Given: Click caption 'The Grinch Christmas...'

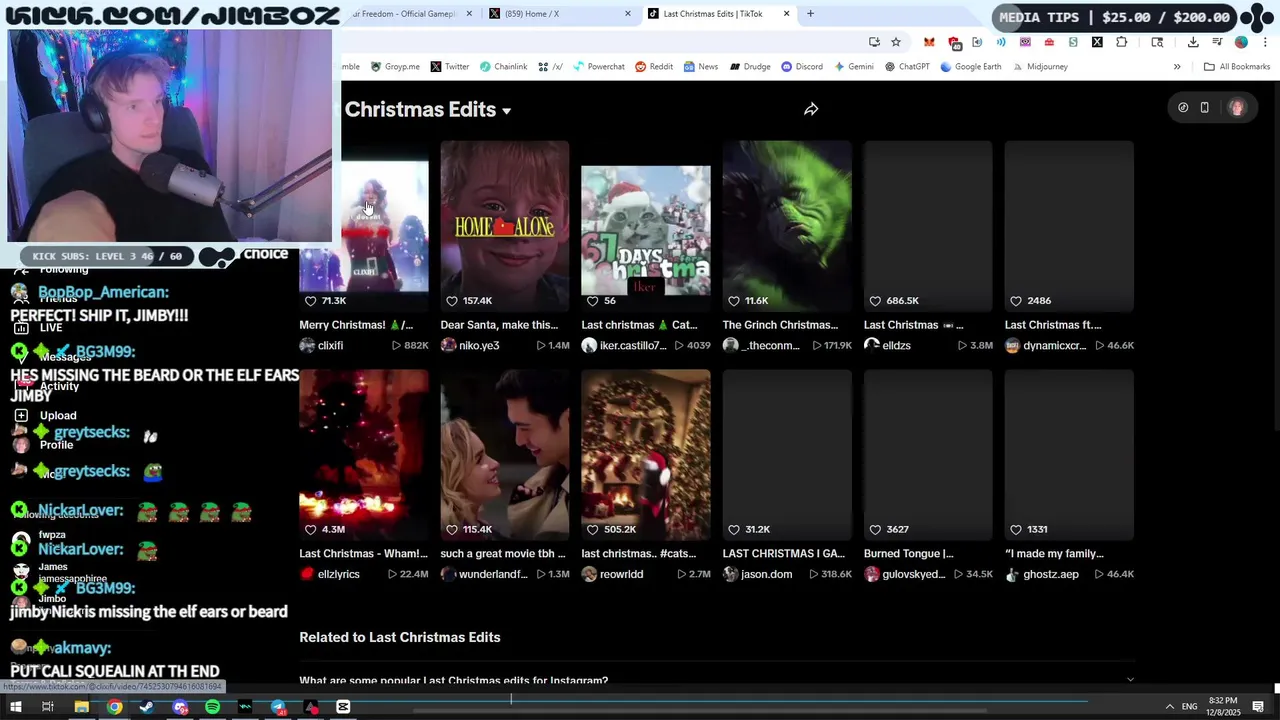Looking at the screenshot, I should tap(780, 325).
